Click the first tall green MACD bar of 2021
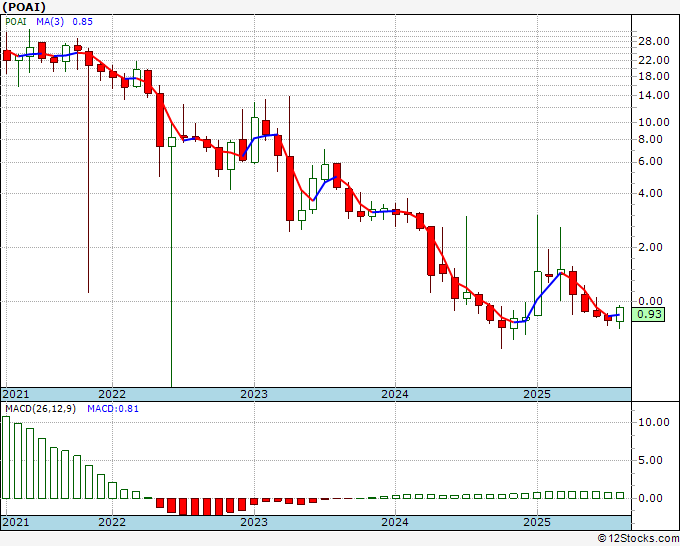 (x=6, y=458)
